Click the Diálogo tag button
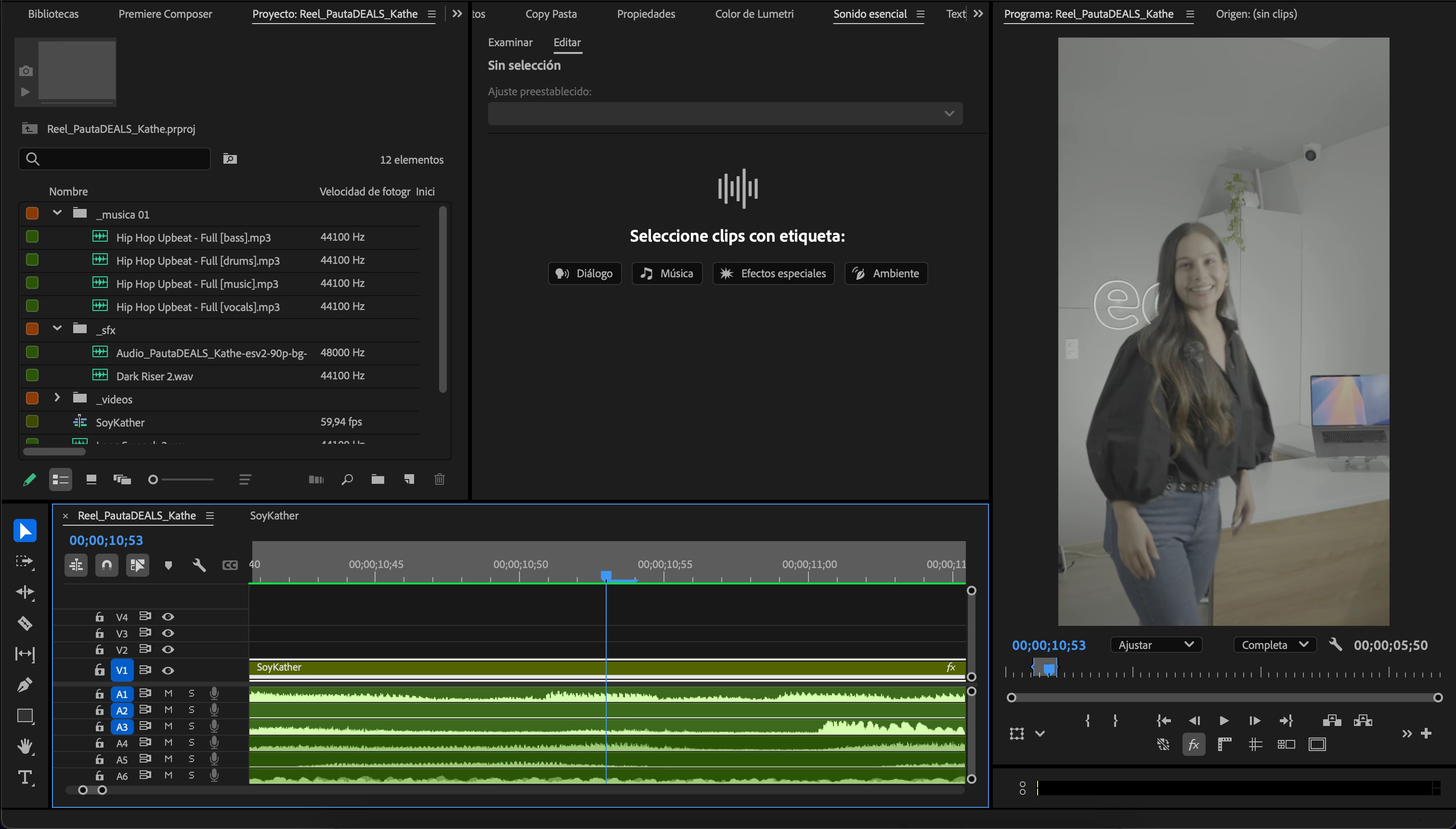The width and height of the screenshot is (1456, 829). coord(584,273)
